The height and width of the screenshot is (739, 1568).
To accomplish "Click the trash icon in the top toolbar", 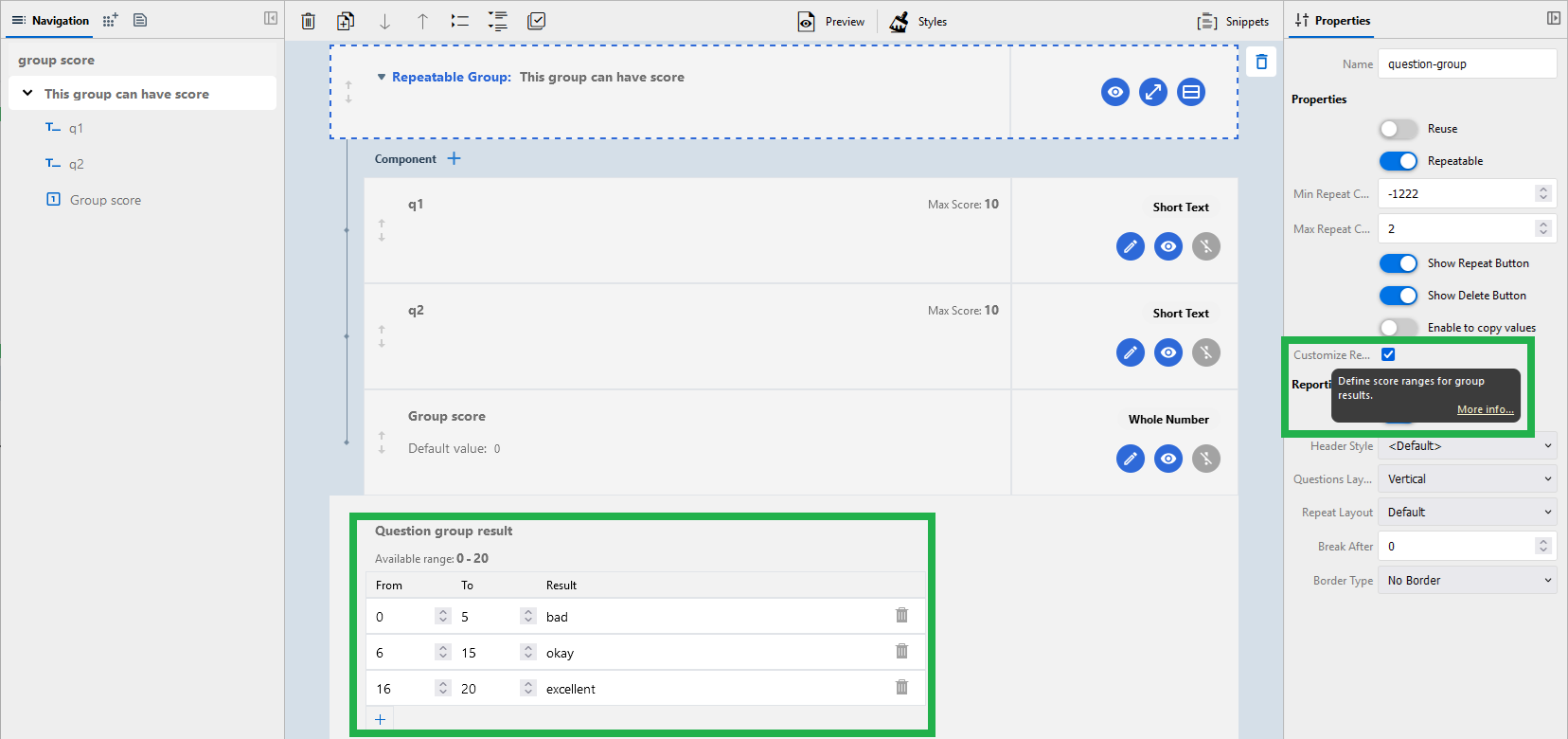I will tap(308, 21).
